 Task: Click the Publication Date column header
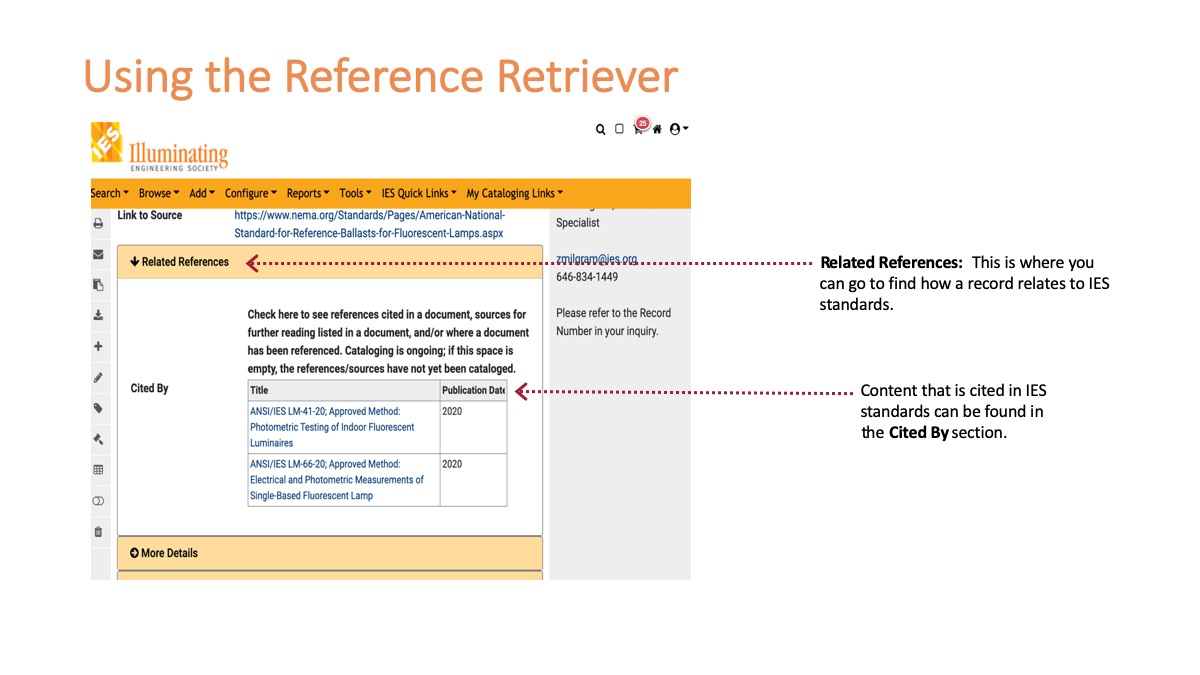point(473,390)
